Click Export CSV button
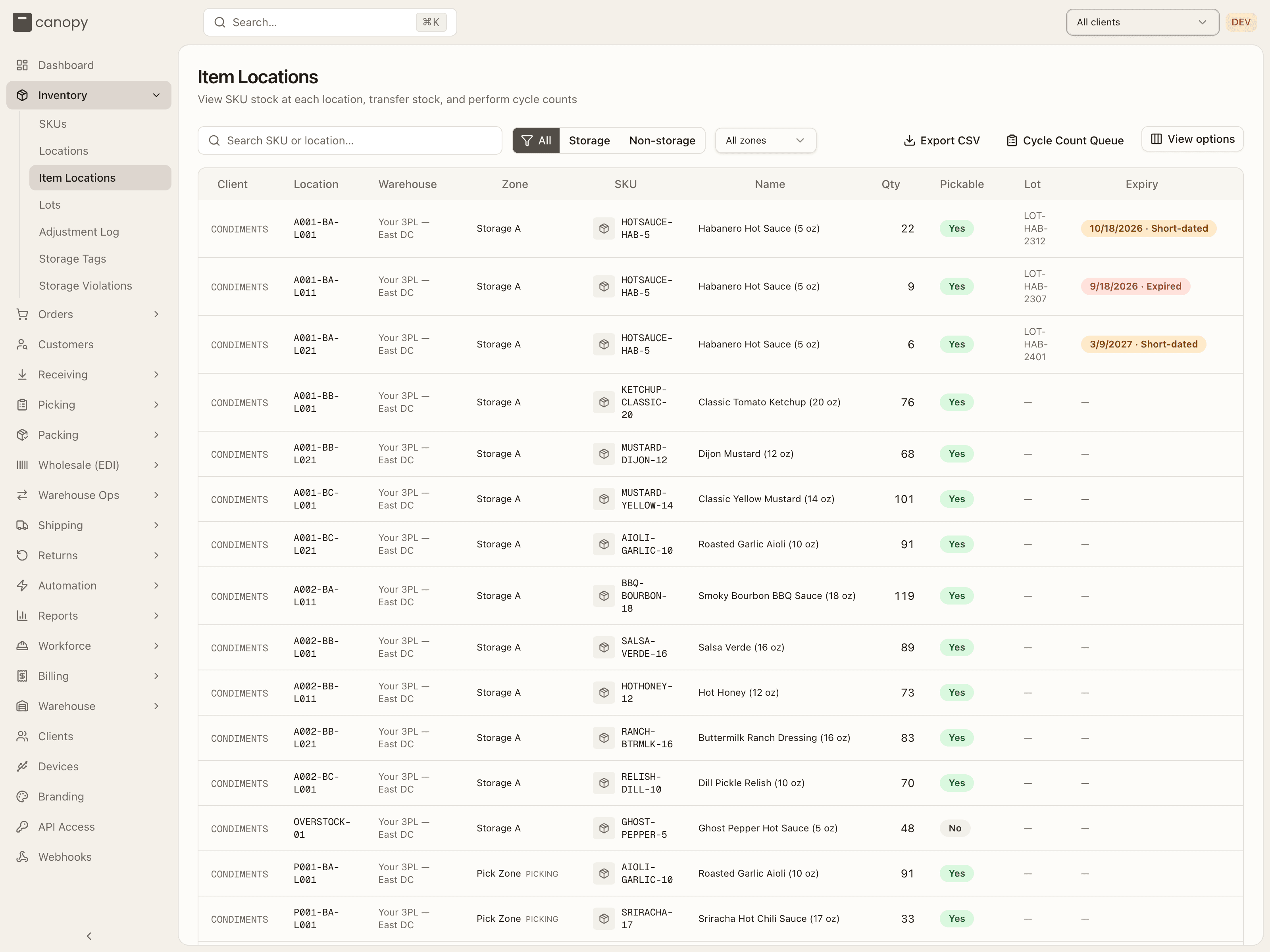The height and width of the screenshot is (952, 1270). [942, 140]
